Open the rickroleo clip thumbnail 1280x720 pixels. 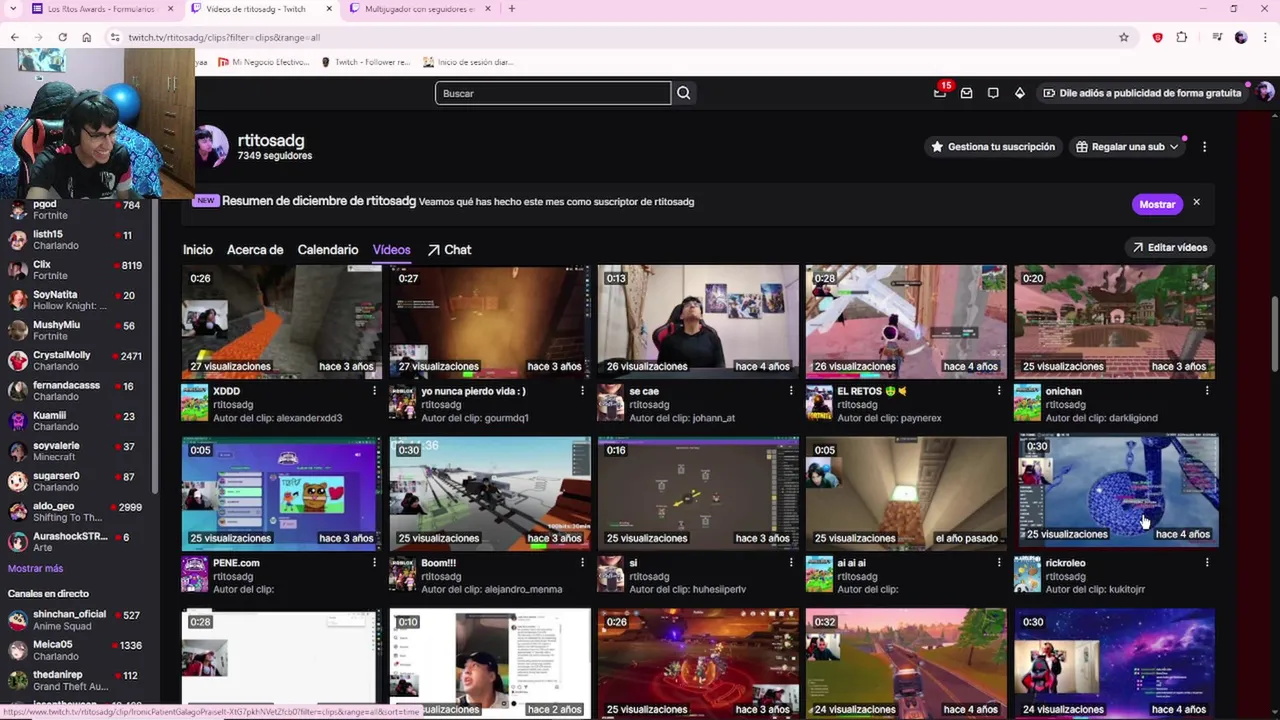[1118, 489]
